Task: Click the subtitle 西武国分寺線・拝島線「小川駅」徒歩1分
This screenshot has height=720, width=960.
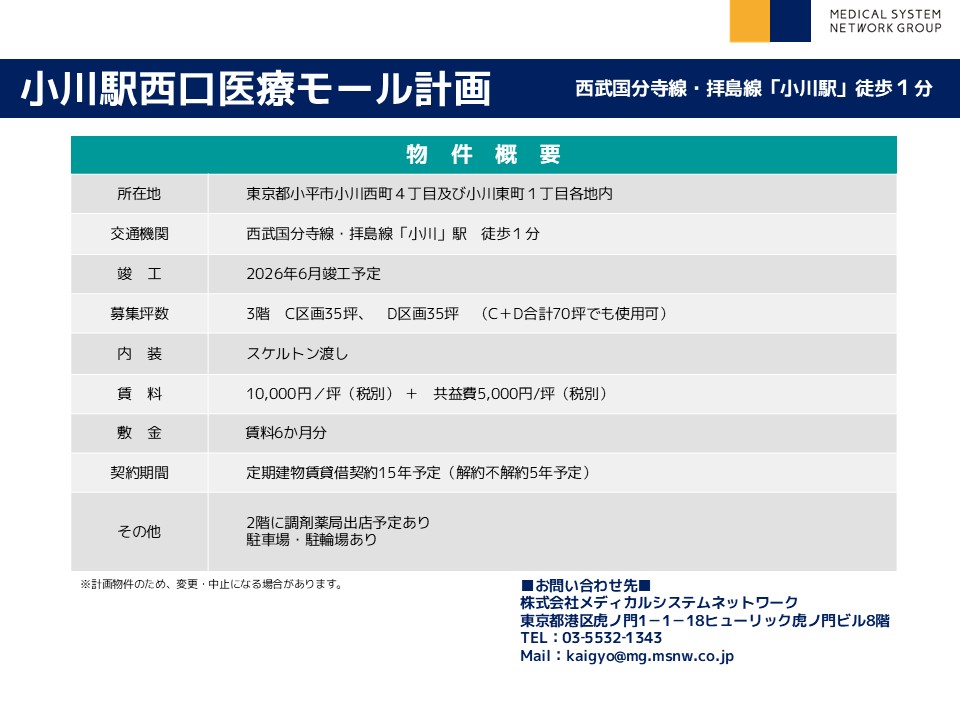Action: tap(753, 88)
